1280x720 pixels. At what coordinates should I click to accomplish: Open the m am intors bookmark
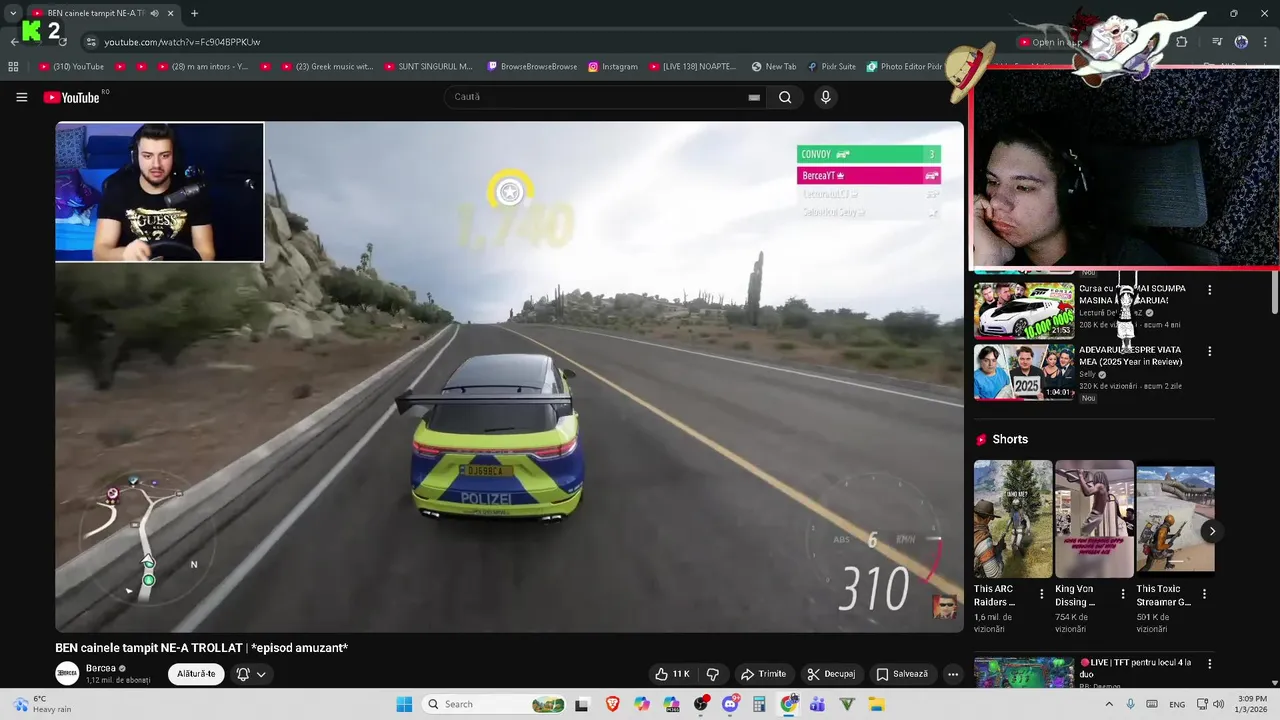(x=202, y=67)
